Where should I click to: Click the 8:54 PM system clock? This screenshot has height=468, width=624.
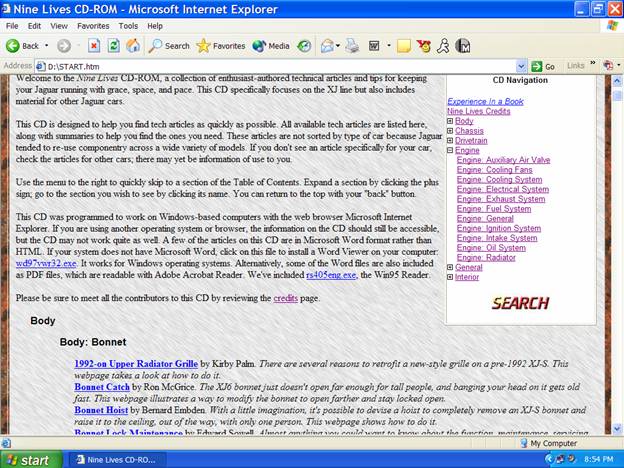point(599,460)
